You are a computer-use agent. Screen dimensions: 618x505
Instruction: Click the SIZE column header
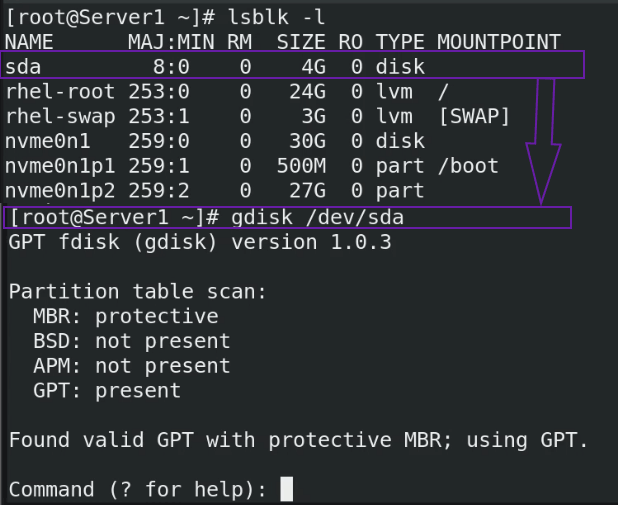point(301,42)
